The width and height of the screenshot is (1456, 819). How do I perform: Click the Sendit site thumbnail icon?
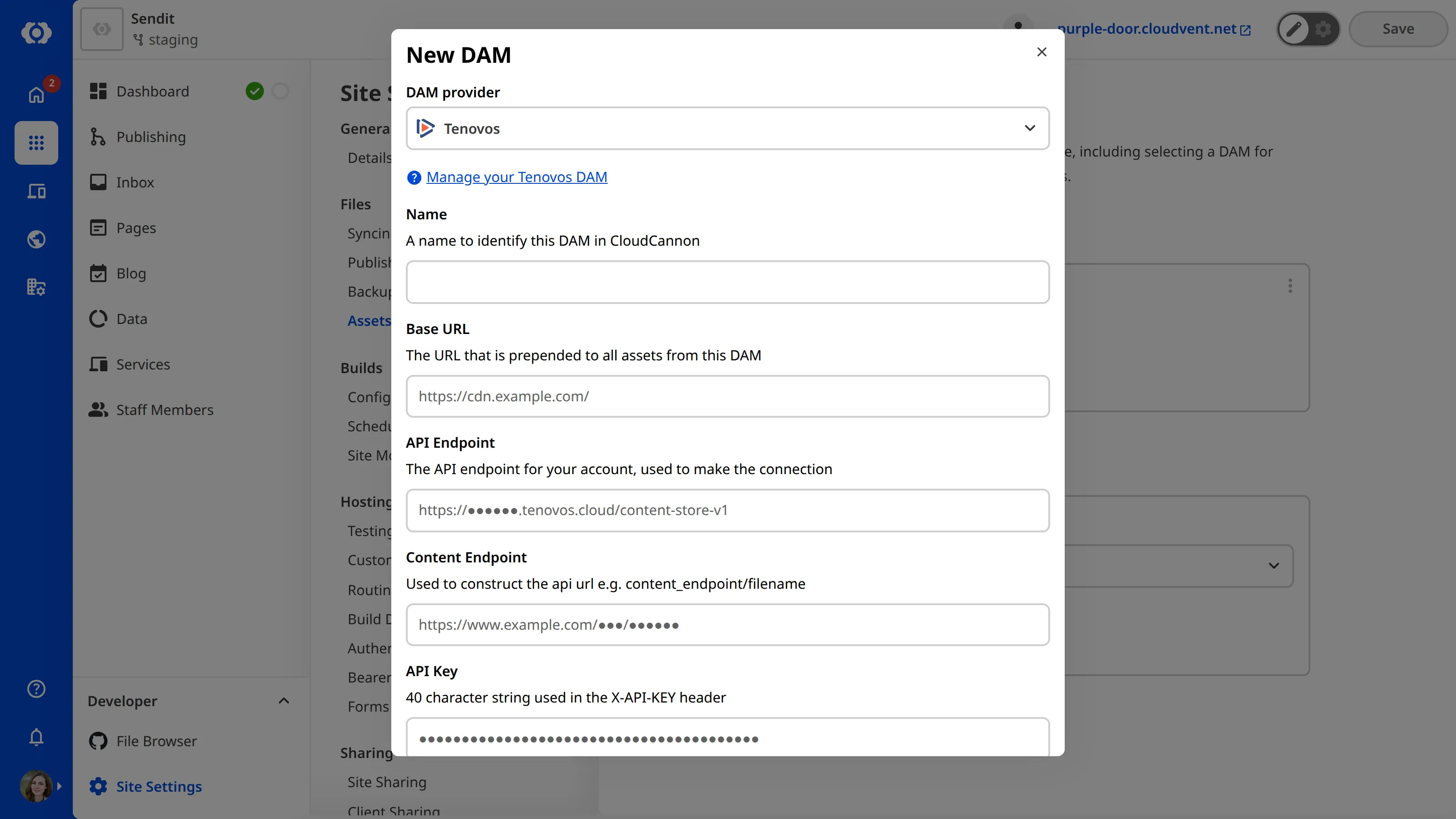coord(102,29)
